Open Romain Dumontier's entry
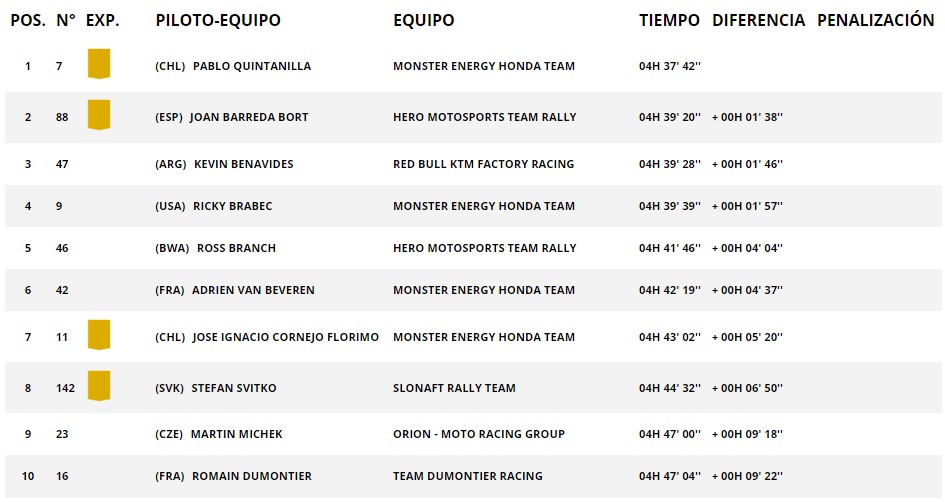Viewport: 945px width, 502px height. click(252, 476)
